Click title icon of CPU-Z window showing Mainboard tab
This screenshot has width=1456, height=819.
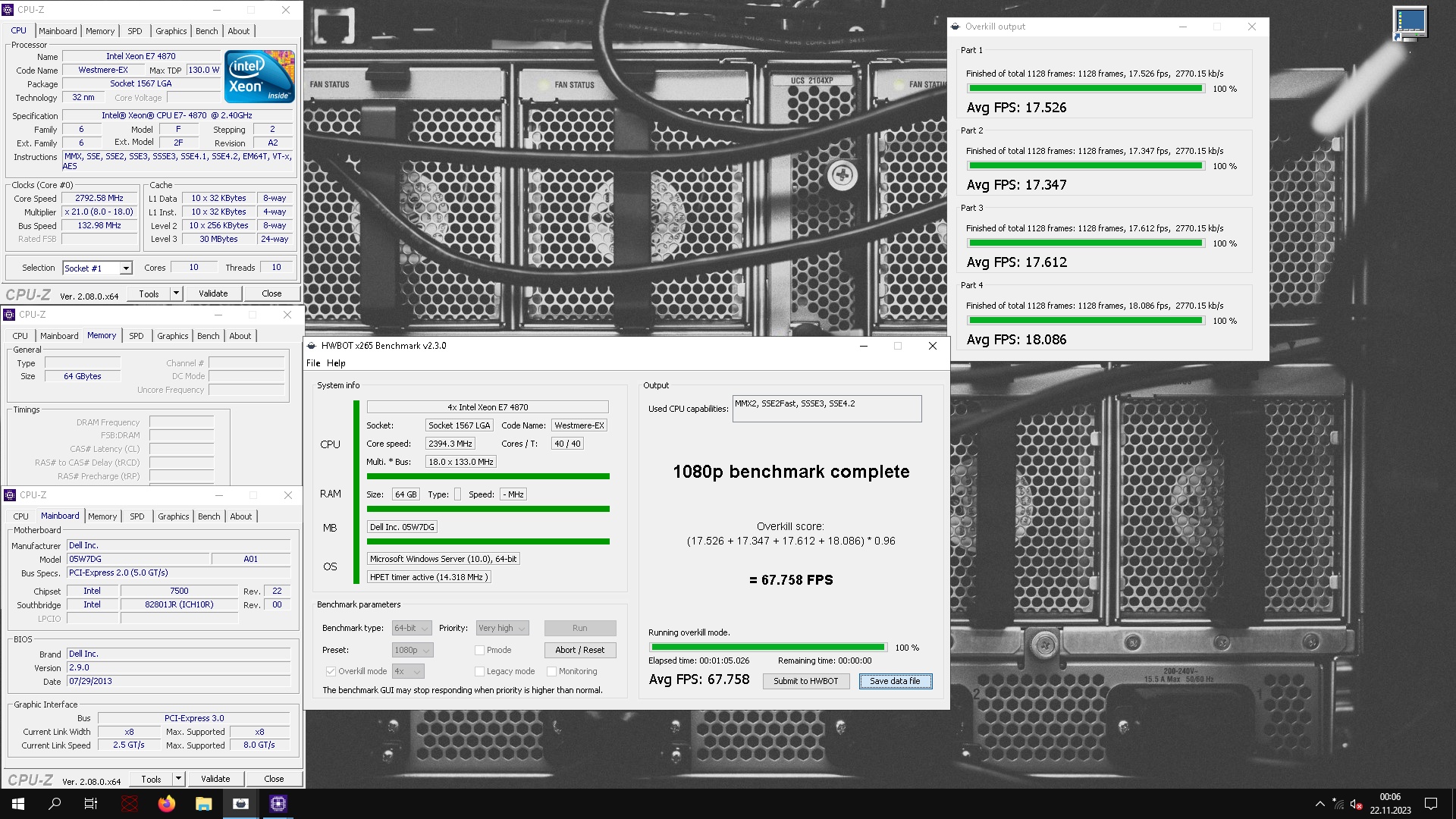pos(10,495)
